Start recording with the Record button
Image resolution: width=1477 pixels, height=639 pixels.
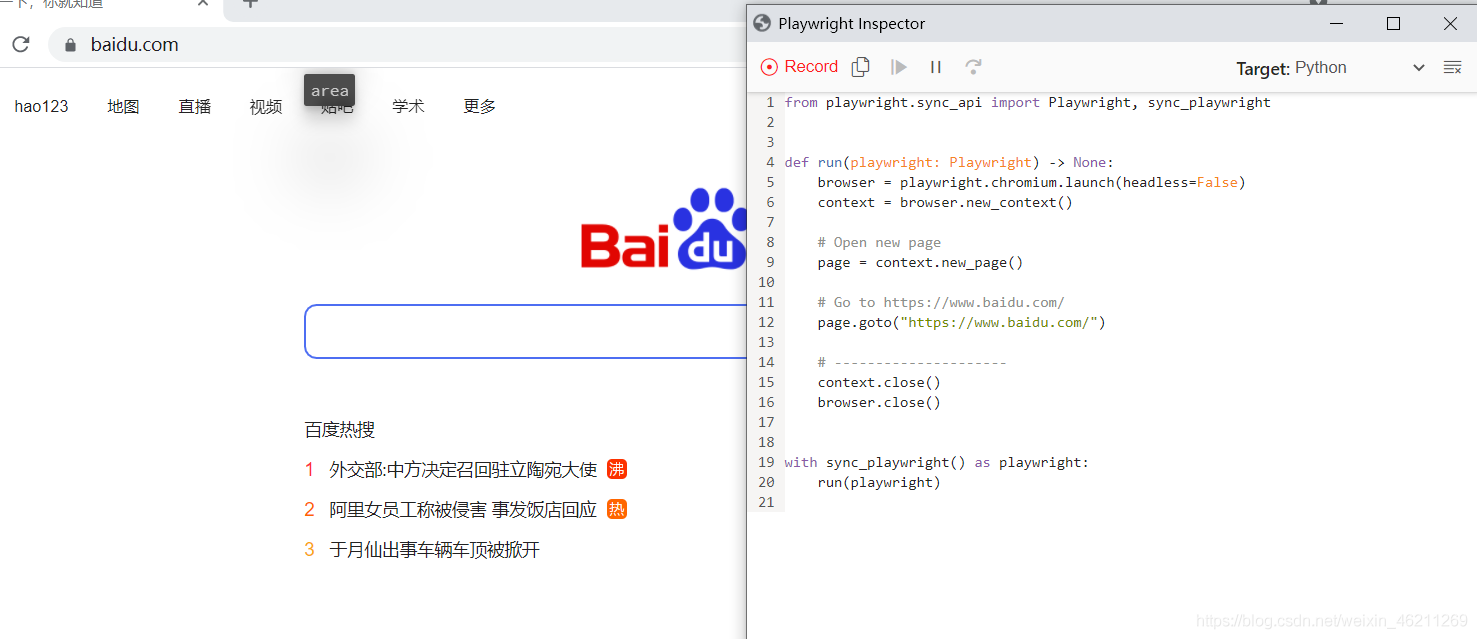799,67
